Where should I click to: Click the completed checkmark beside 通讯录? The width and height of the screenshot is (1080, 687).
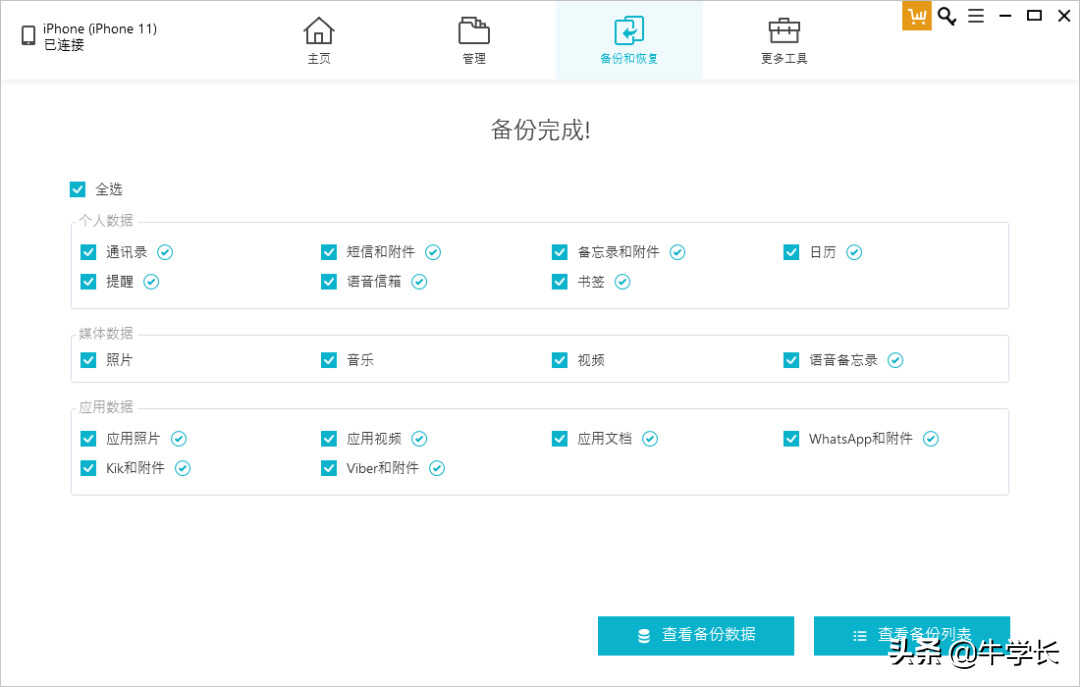coord(165,252)
